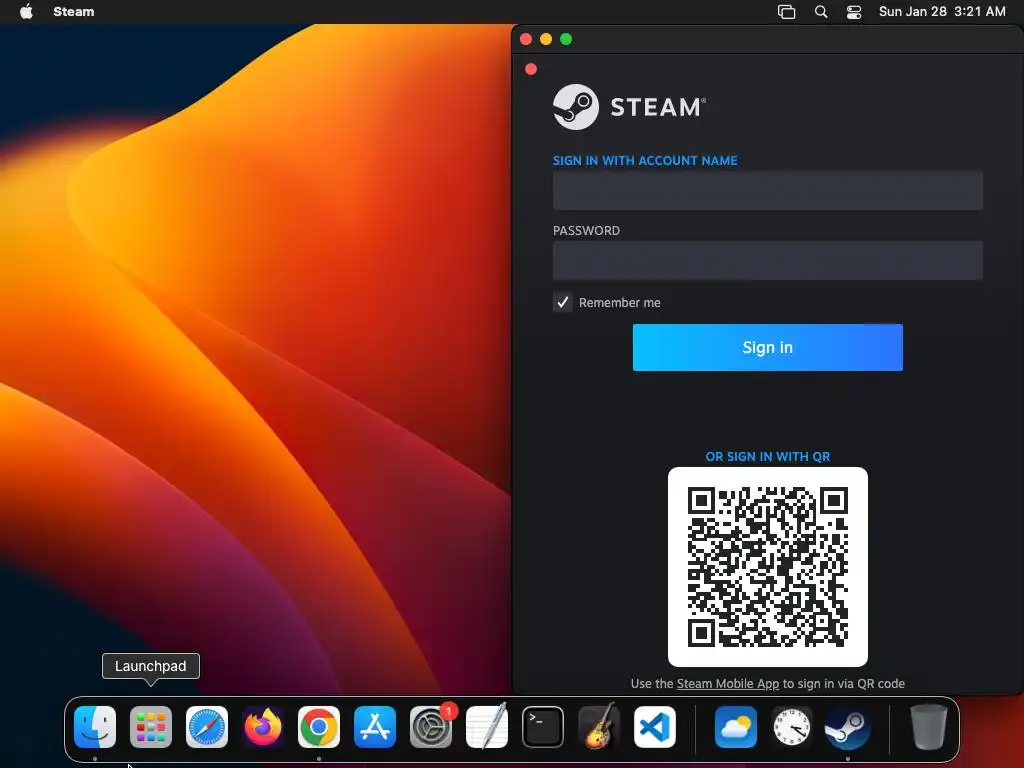Click the 'PASSWORD' label text

(586, 231)
